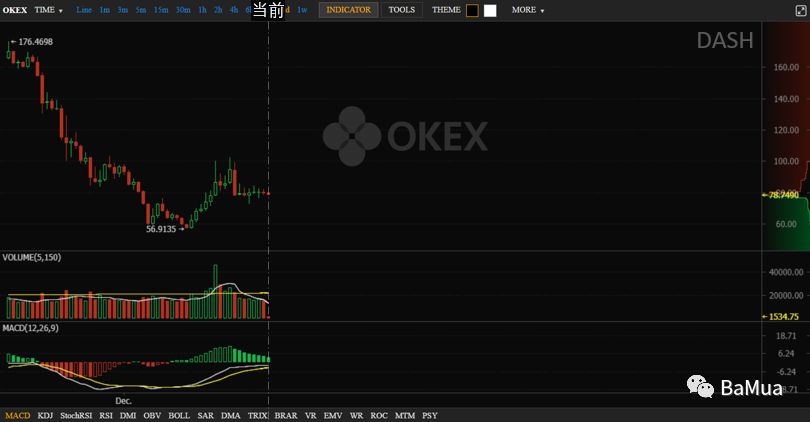Click the current price marker 78.7490
810x422 pixels.
(783, 195)
